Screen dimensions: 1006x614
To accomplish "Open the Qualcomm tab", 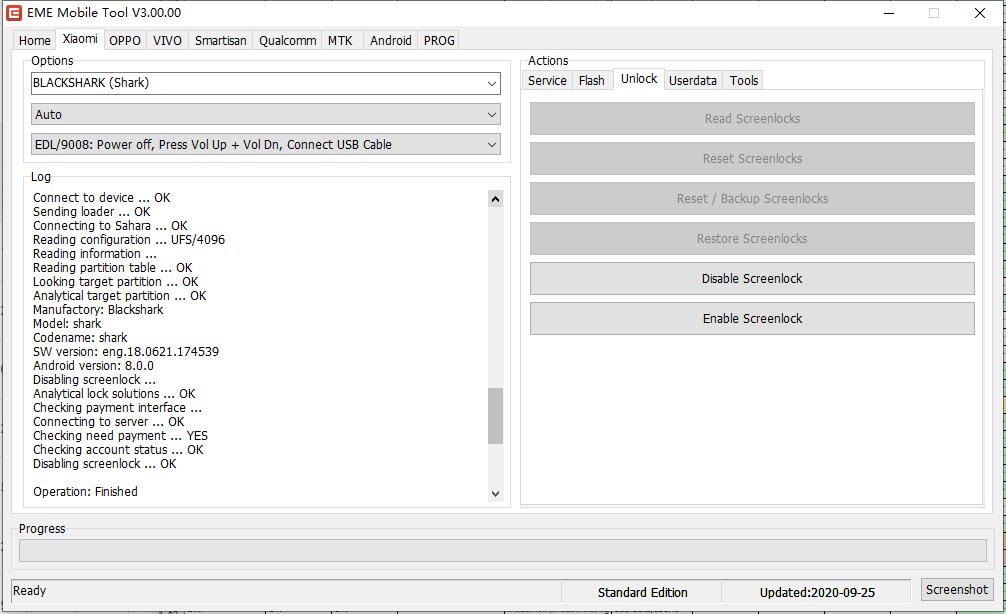I will tap(287, 40).
